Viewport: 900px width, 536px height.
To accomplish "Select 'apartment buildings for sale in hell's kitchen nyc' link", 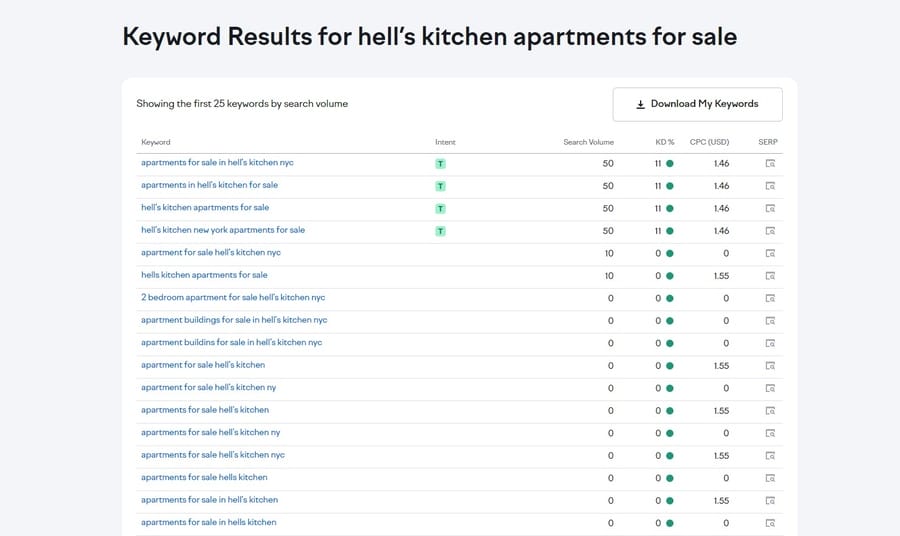I will pyautogui.click(x=234, y=320).
